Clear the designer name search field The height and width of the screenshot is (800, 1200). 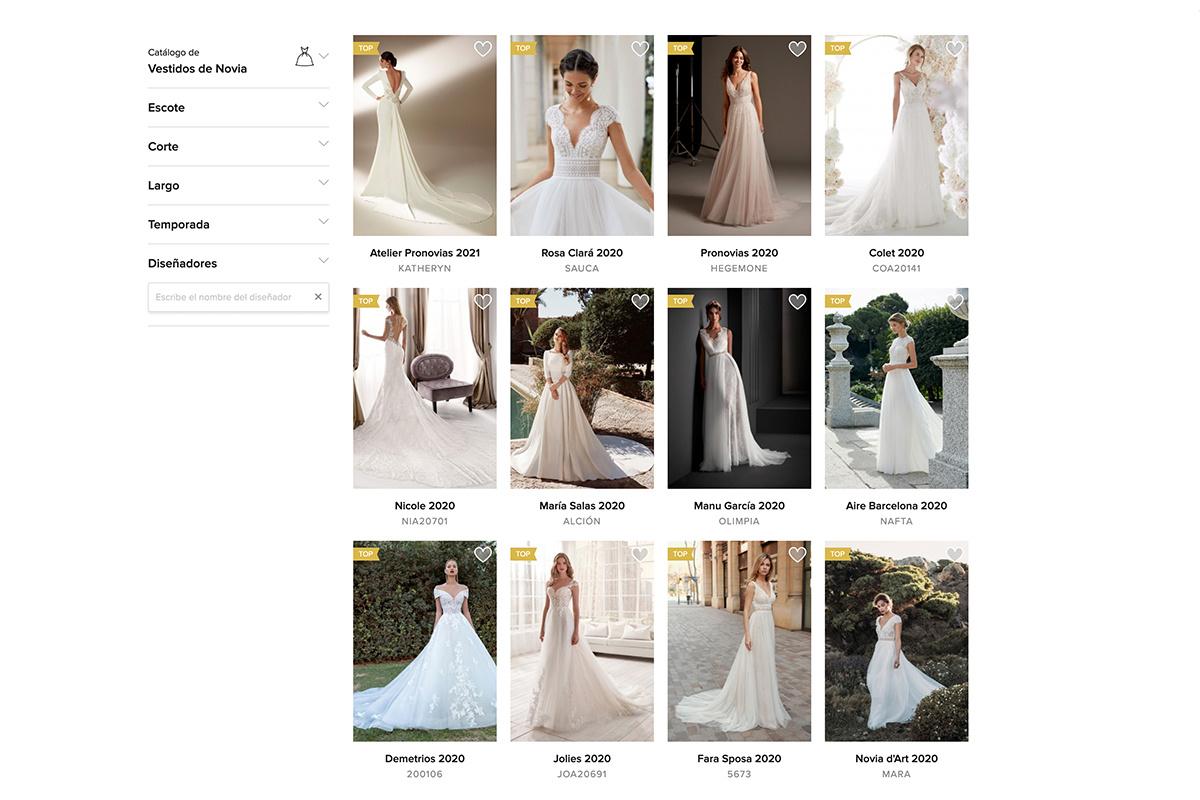tap(318, 297)
